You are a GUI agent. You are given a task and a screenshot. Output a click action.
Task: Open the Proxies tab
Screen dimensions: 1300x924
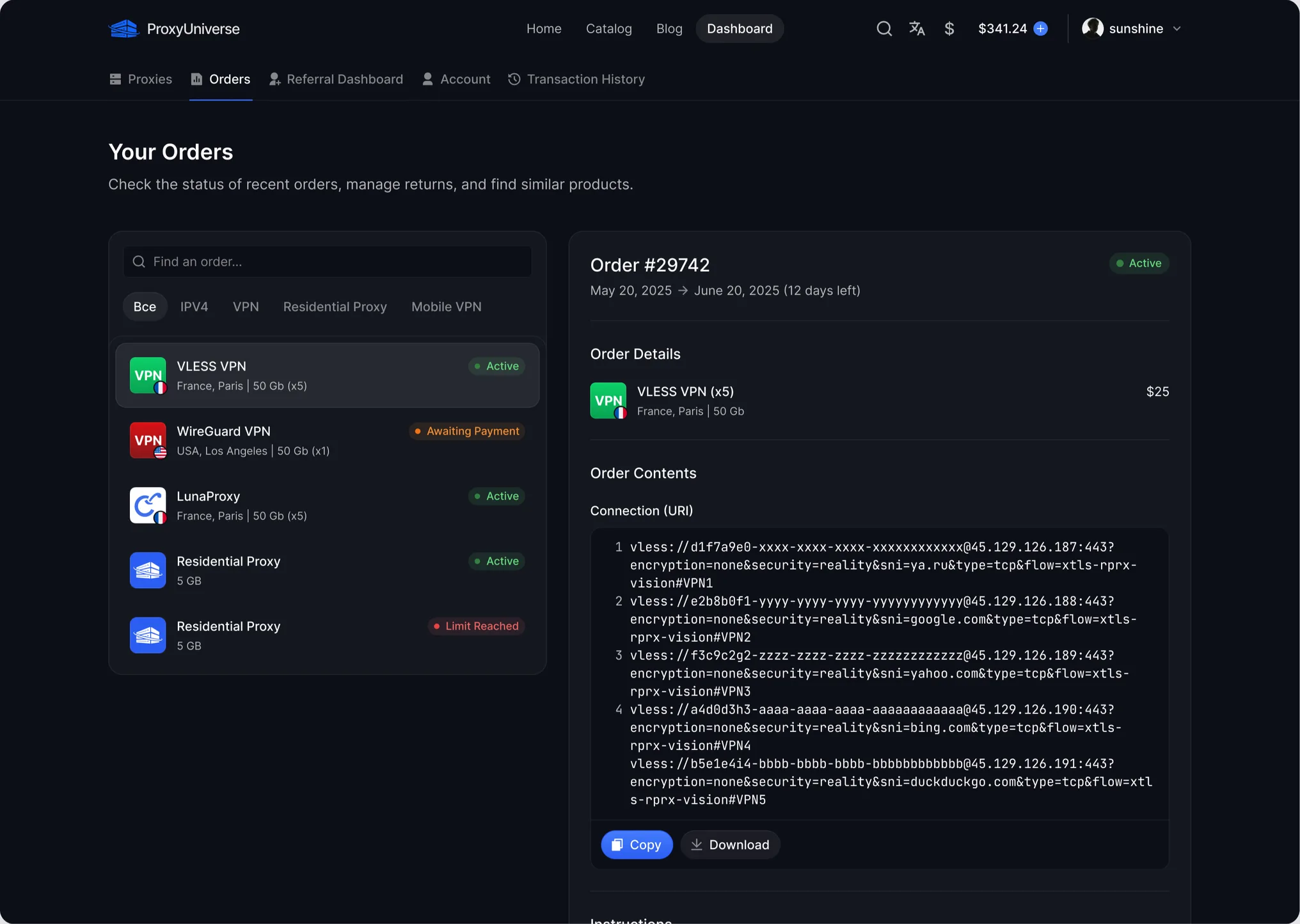(141, 79)
